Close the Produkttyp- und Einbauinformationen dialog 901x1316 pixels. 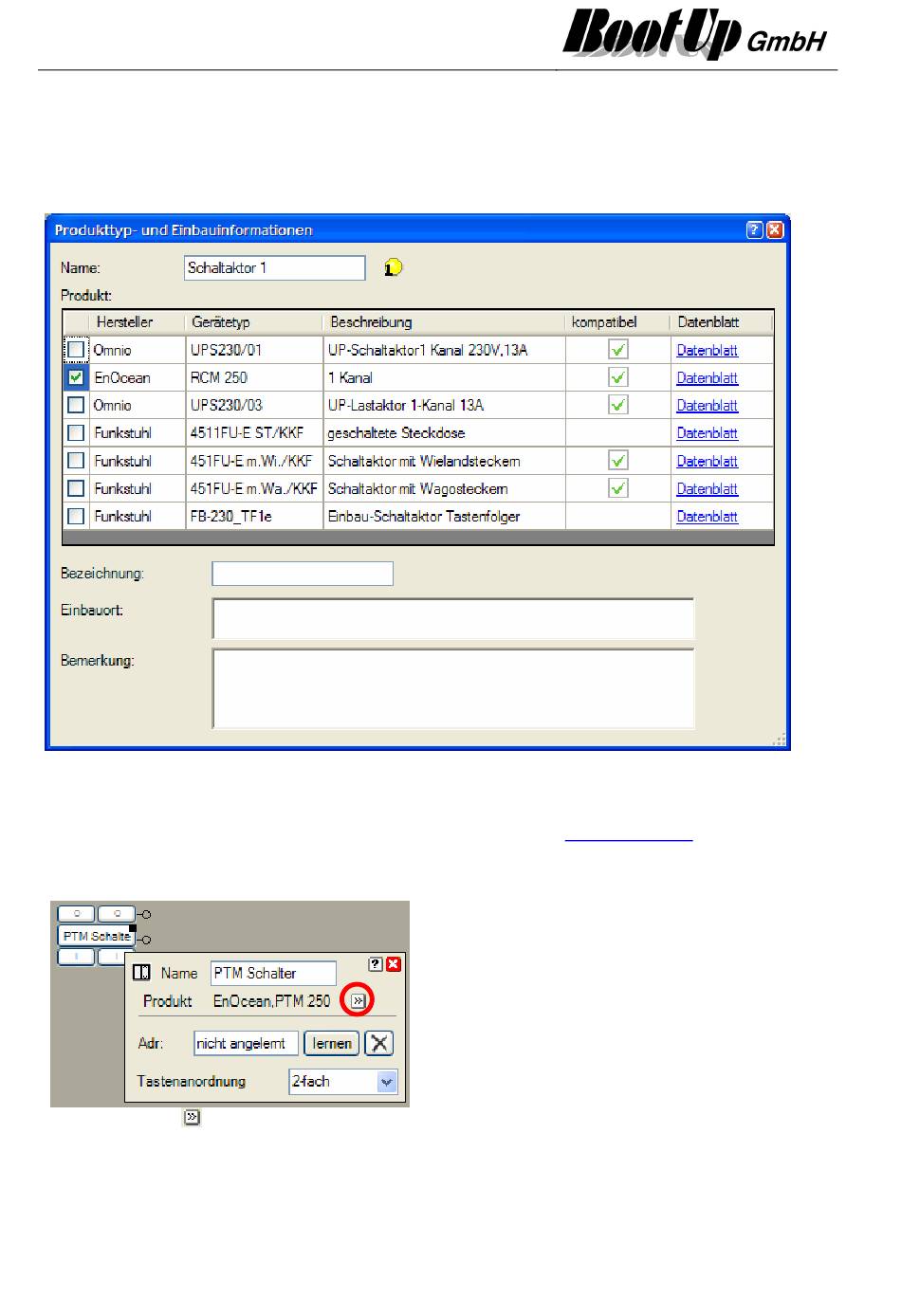point(775,230)
